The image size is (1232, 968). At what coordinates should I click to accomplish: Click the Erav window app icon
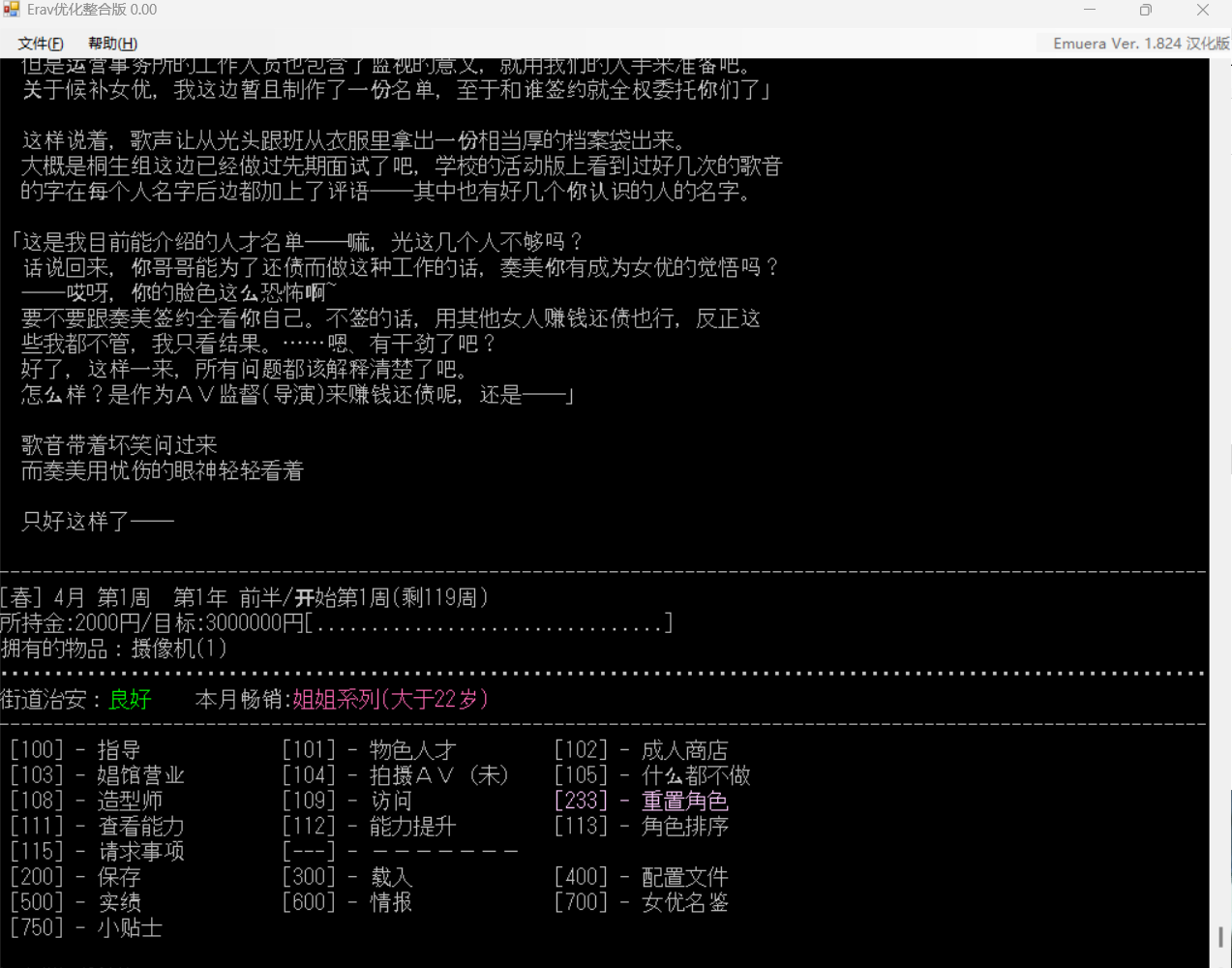pos(12,10)
